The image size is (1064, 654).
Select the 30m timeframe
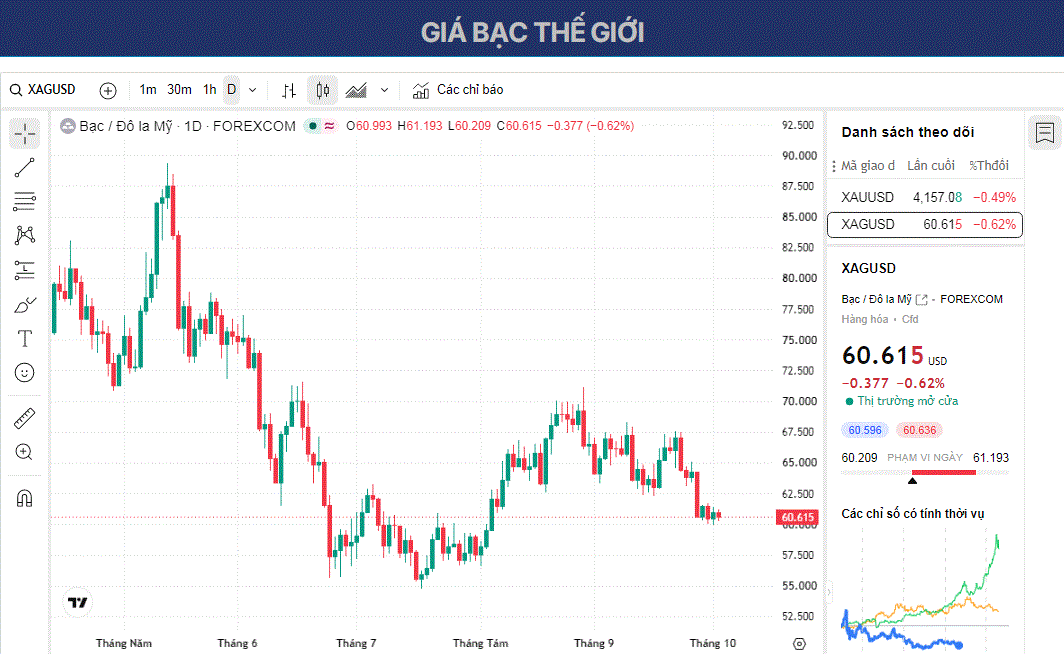(179, 90)
